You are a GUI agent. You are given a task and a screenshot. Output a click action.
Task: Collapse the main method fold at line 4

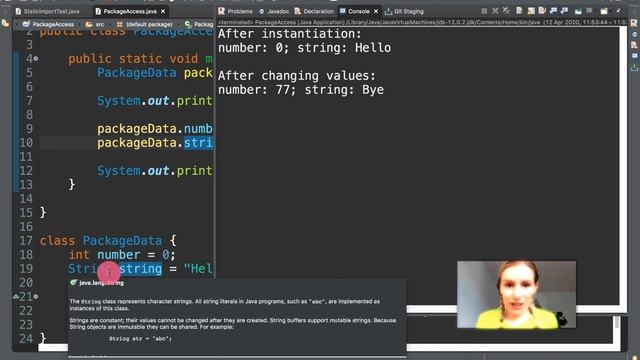tap(36, 59)
